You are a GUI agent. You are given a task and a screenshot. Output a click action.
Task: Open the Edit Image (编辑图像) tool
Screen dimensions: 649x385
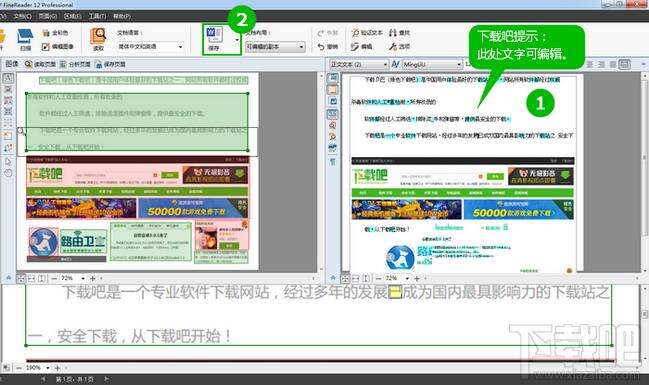(x=58, y=47)
